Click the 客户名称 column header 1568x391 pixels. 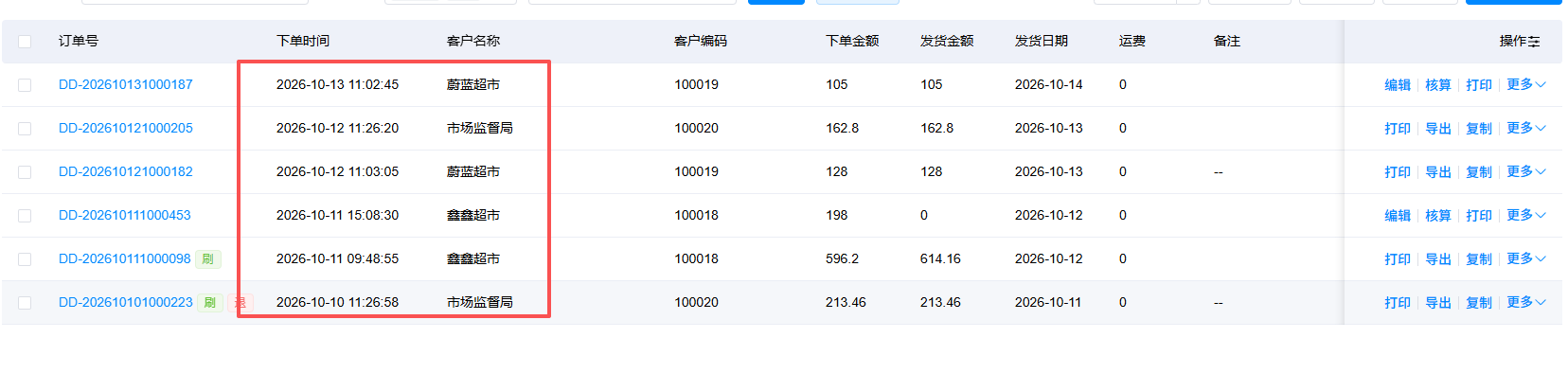[x=473, y=41]
